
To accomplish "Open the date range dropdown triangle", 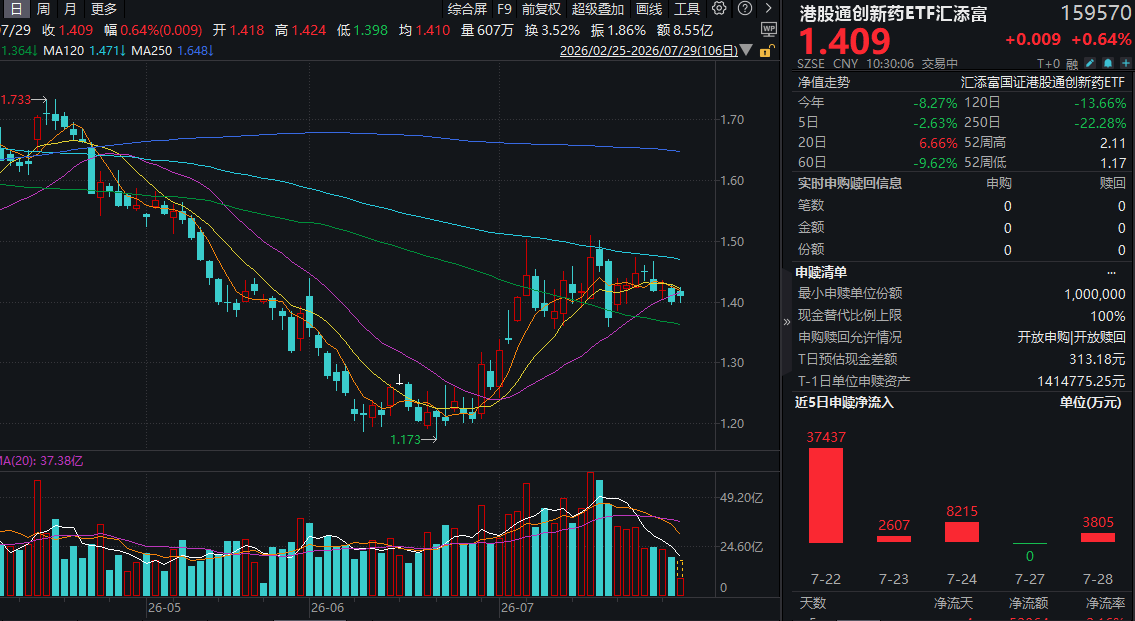I will tap(746, 51).
